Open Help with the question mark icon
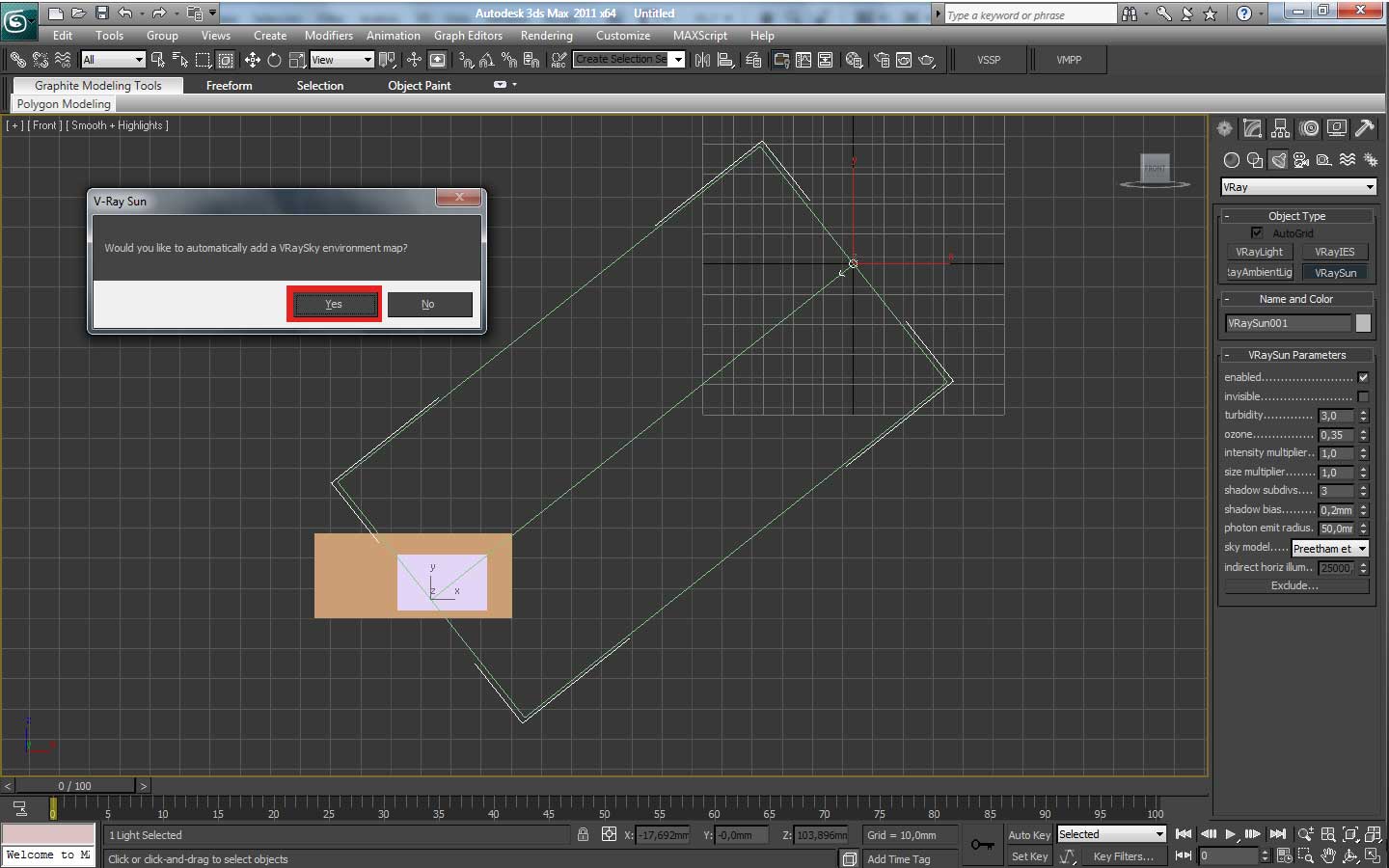The width and height of the screenshot is (1389, 868). (1244, 14)
